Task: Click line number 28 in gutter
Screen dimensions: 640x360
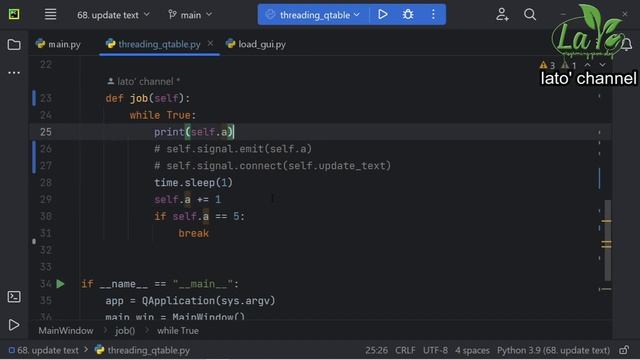Action: point(46,182)
